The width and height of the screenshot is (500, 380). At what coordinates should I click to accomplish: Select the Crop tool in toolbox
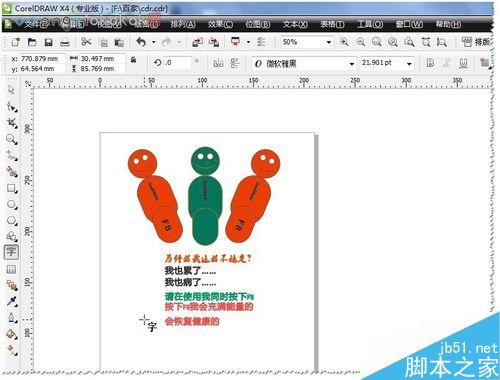point(12,123)
